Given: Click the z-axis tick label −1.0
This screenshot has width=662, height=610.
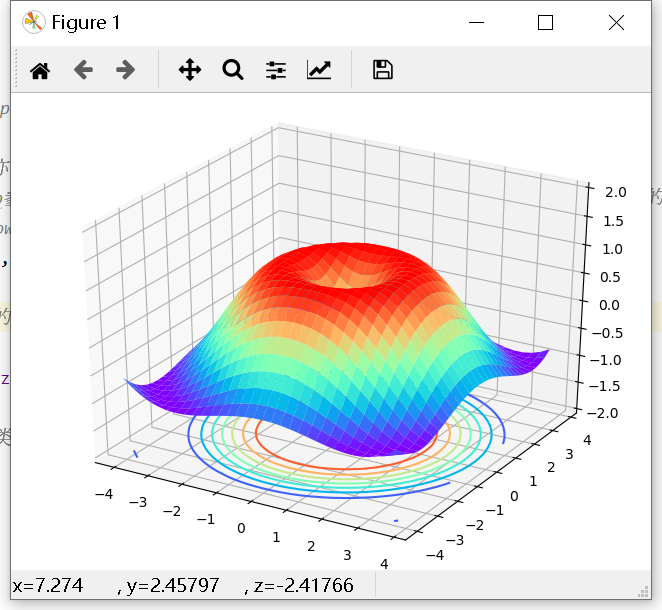Looking at the screenshot, I should pyautogui.click(x=606, y=360).
